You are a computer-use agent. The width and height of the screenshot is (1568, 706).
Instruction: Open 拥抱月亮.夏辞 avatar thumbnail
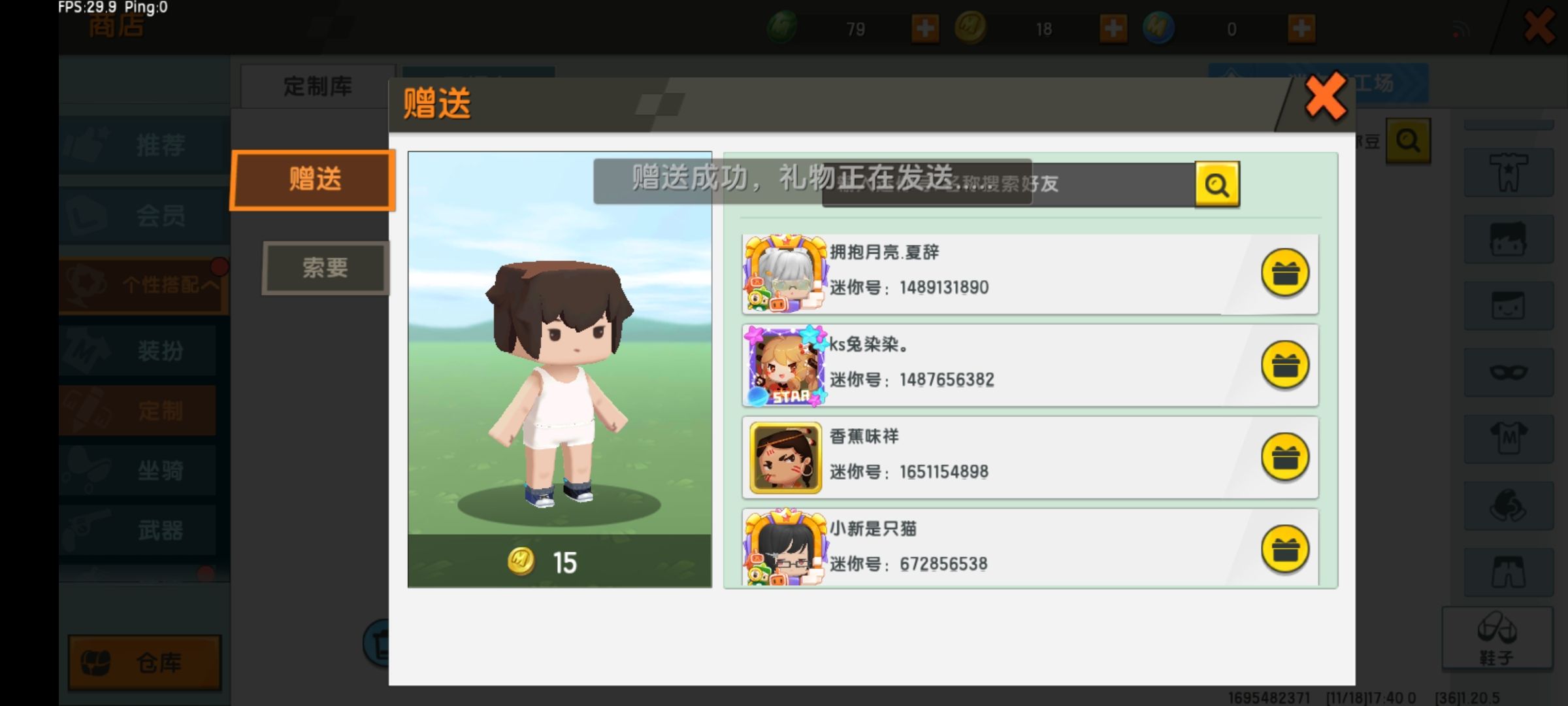pyautogui.click(x=785, y=273)
